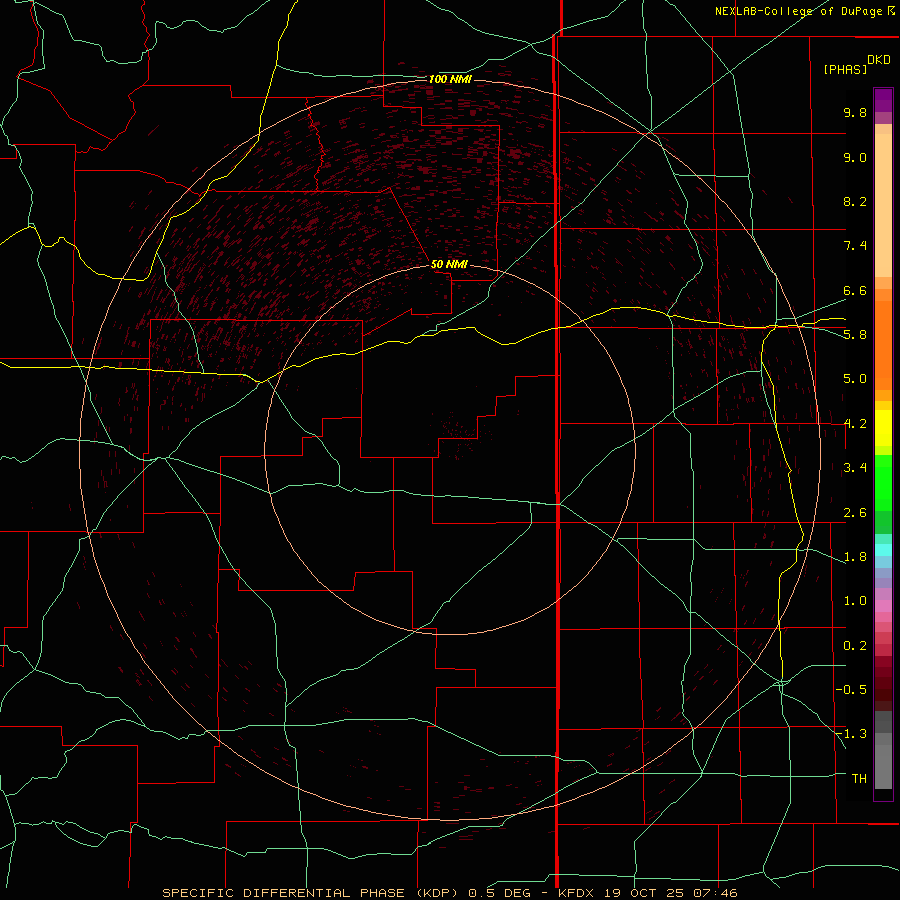This screenshot has height=900, width=900.
Task: Click the 4.2 value on color scale
Action: point(855,424)
